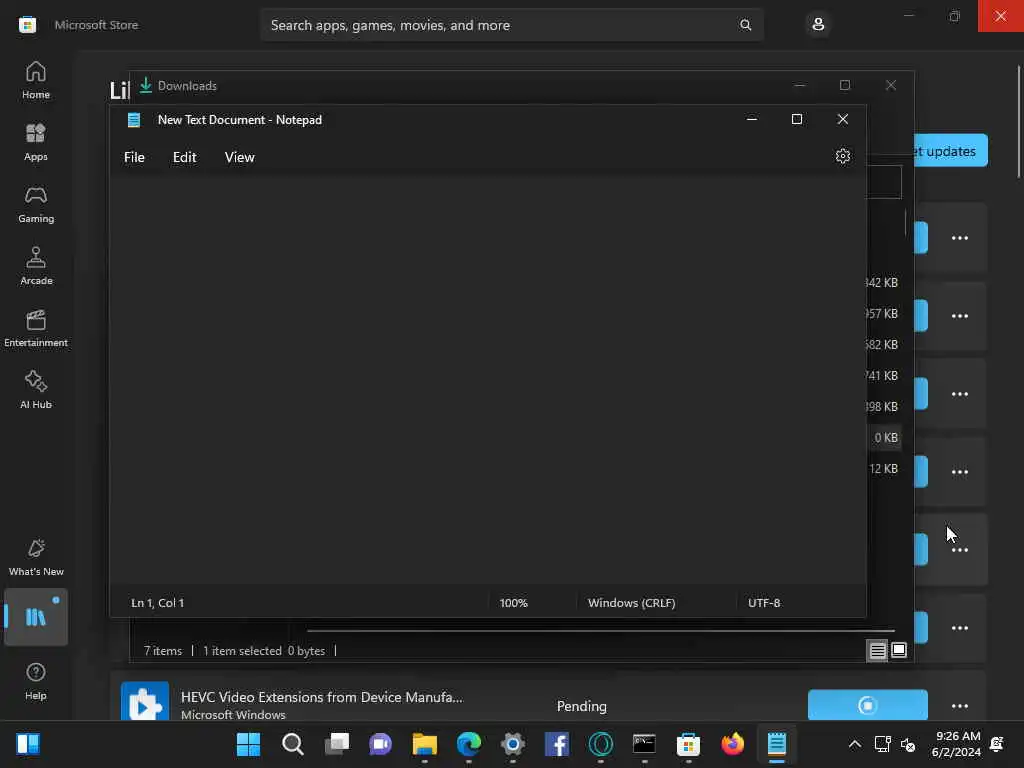Click the search magnifier icon in Store

745,25
